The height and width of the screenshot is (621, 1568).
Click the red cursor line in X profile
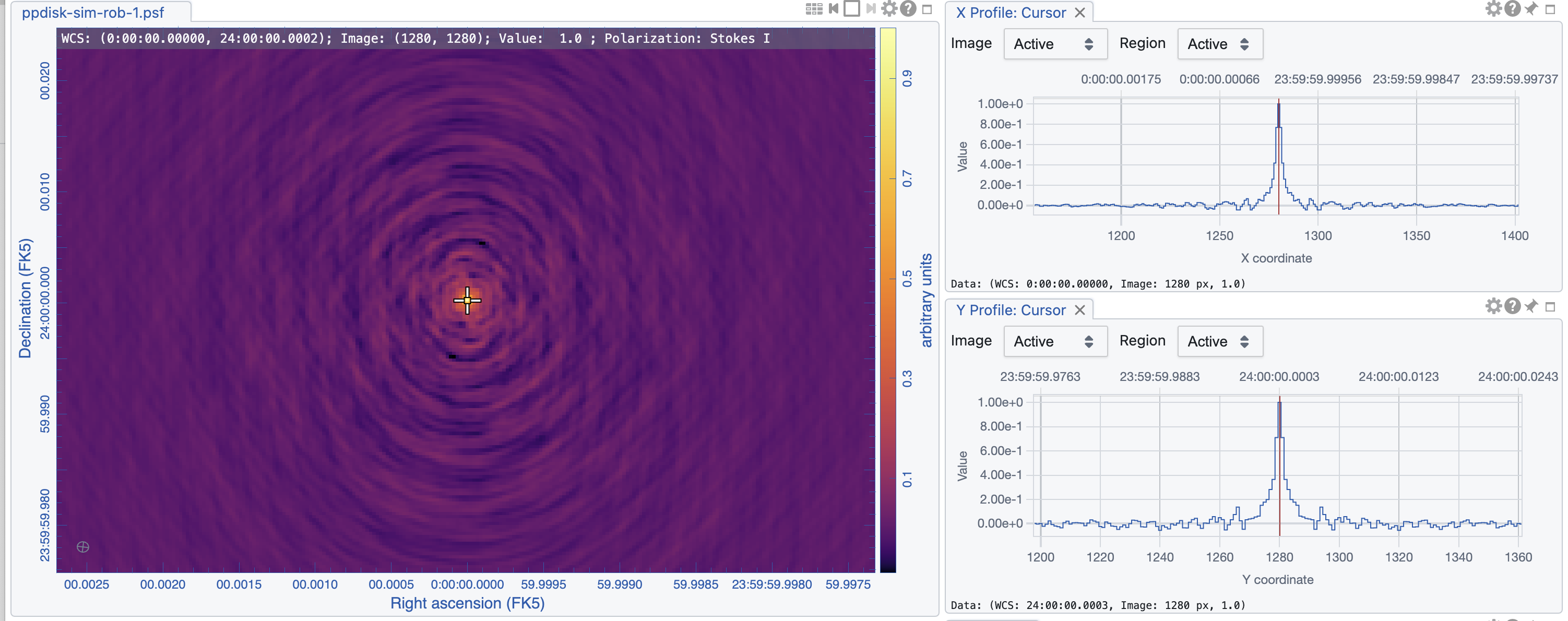tap(1279, 157)
